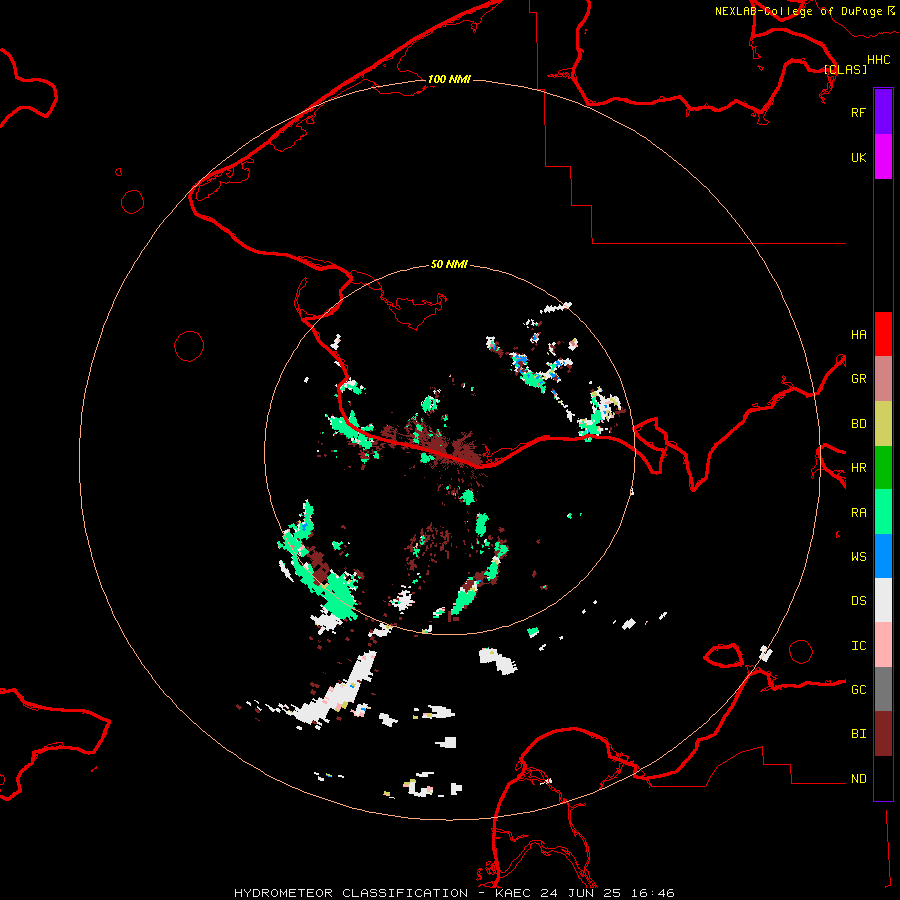
Task: Click the magenta UK legend color swatch
Action: (x=883, y=157)
